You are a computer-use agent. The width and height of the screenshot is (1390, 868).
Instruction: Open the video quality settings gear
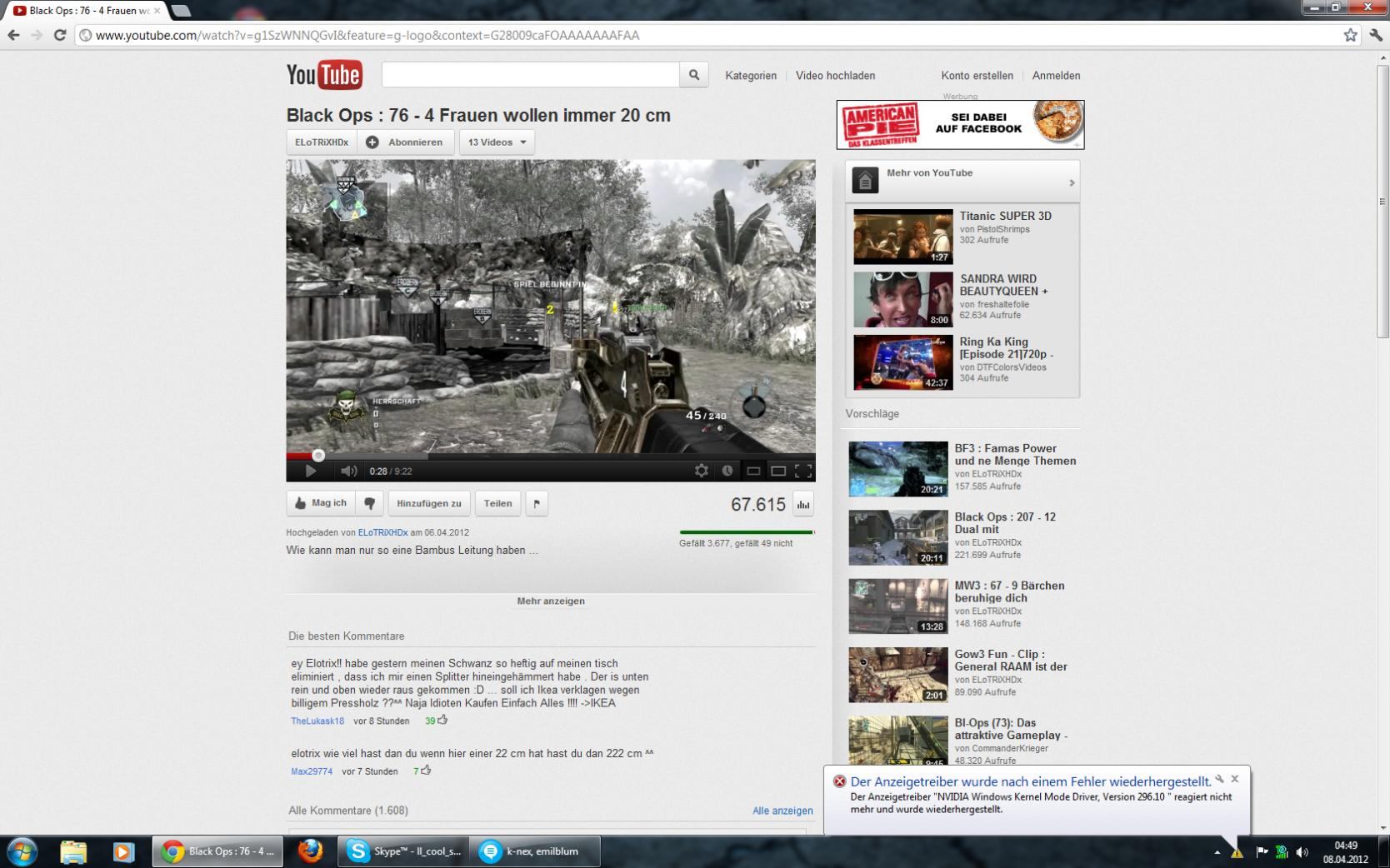pyautogui.click(x=702, y=471)
